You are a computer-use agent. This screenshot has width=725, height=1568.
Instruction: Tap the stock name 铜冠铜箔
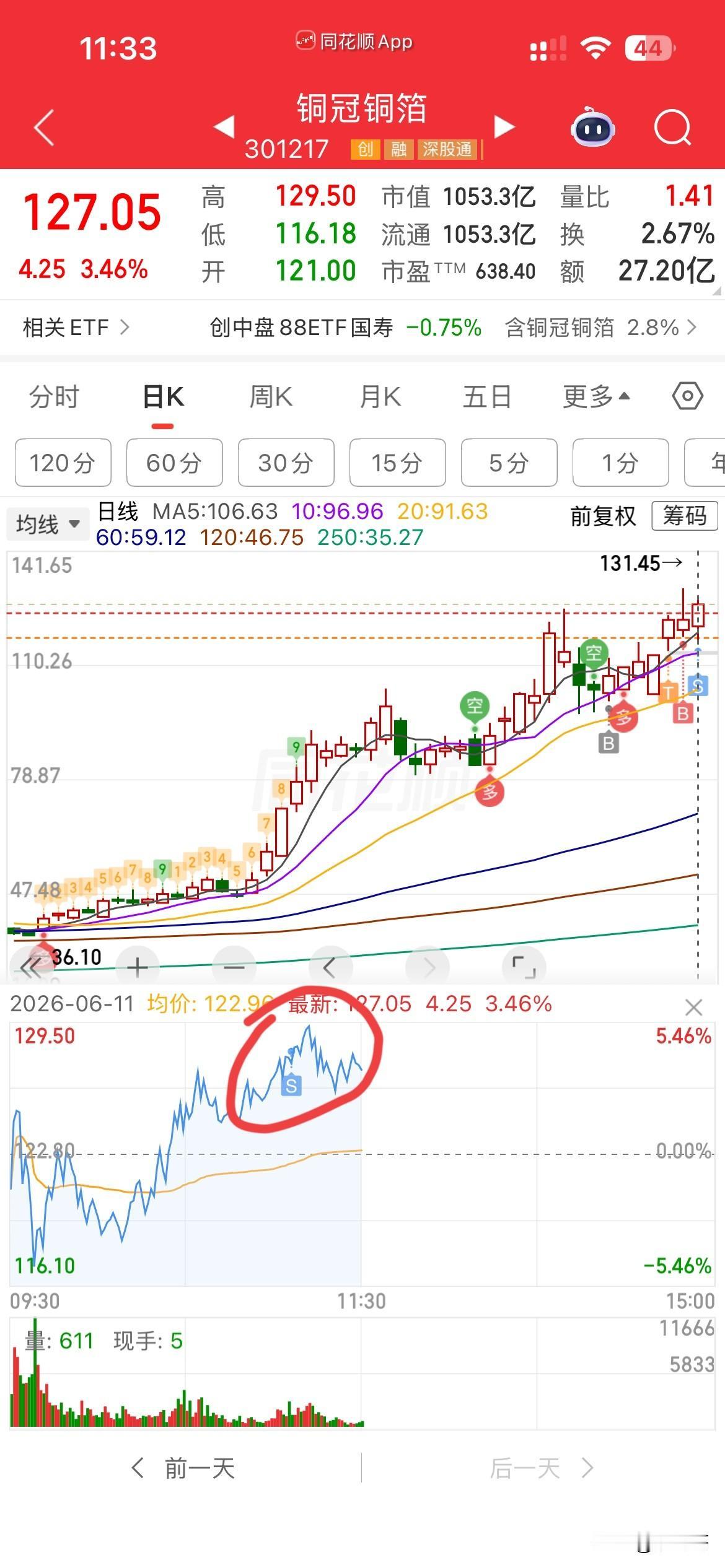point(362,108)
